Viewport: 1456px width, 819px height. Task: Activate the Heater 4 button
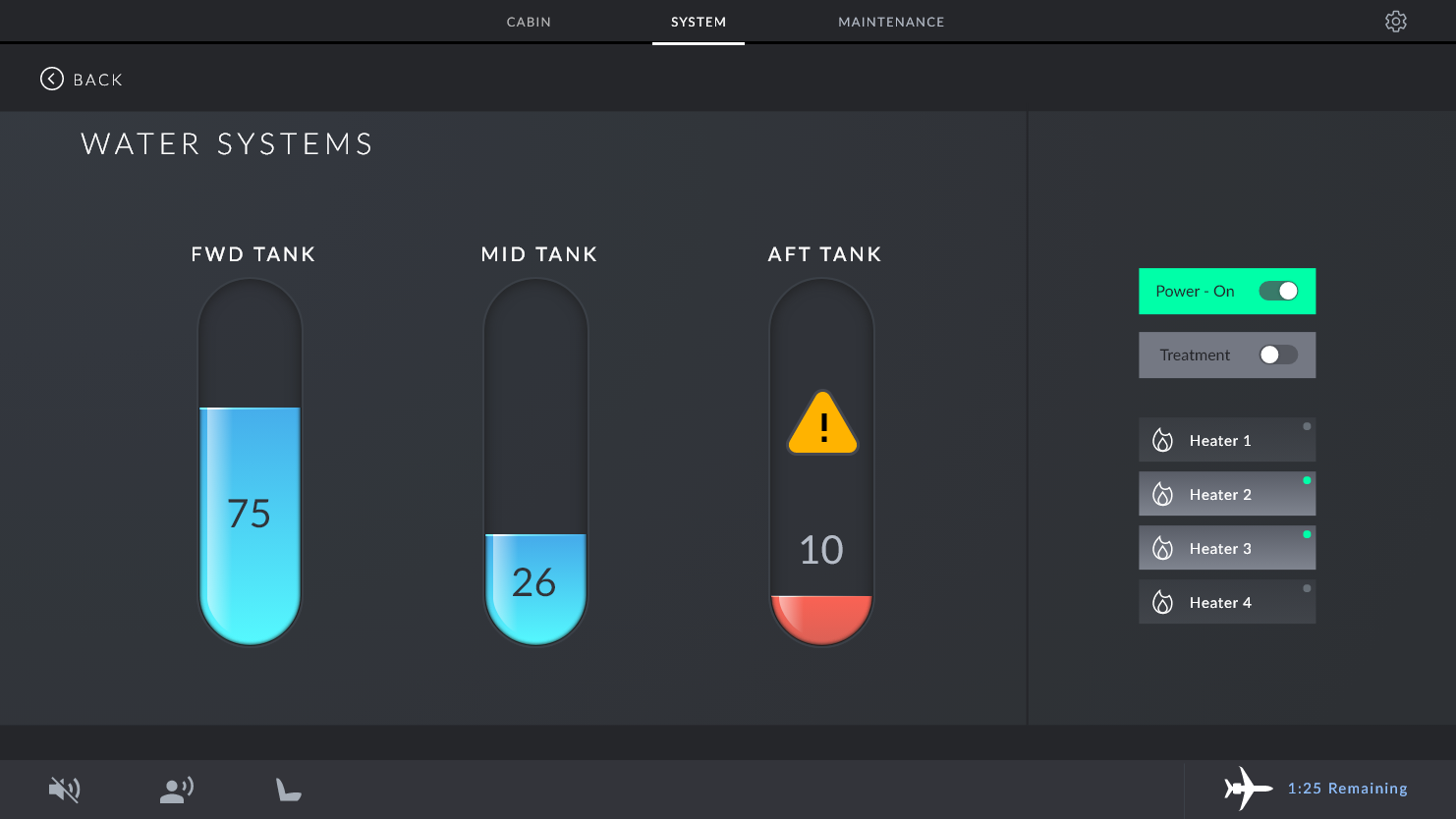point(1226,602)
